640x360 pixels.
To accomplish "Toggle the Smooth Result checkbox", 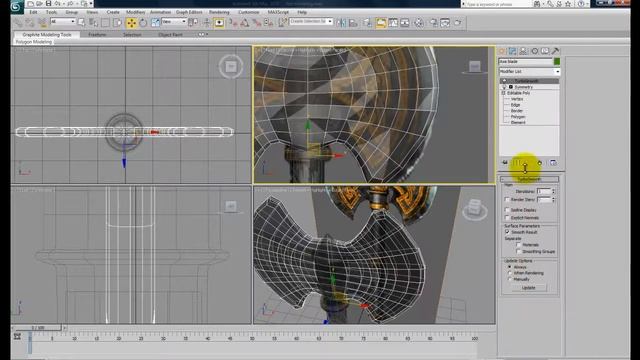I will (x=507, y=232).
